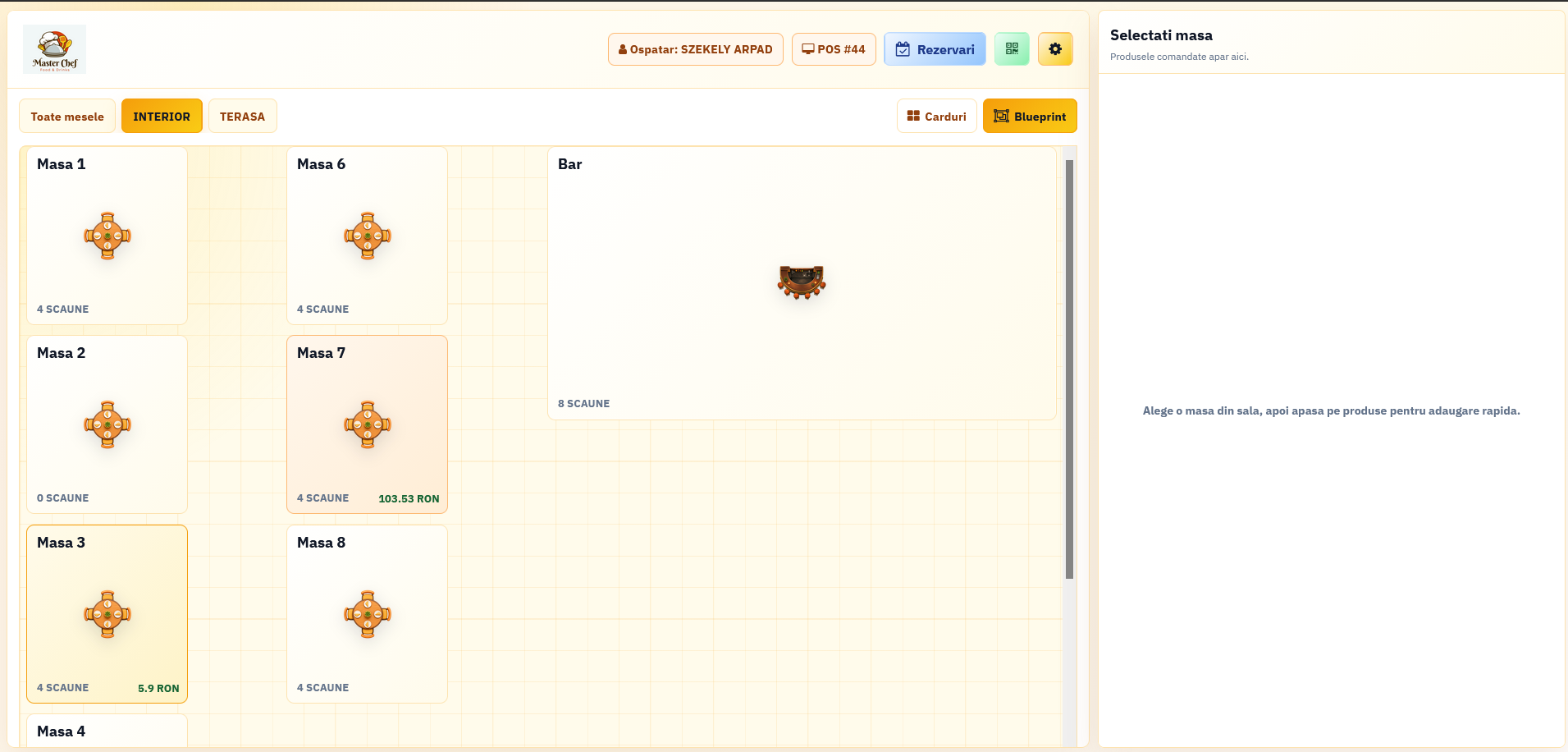Viewport: 1568px width, 752px height.
Task: Select the Masa 6 table icon
Action: tap(368, 236)
